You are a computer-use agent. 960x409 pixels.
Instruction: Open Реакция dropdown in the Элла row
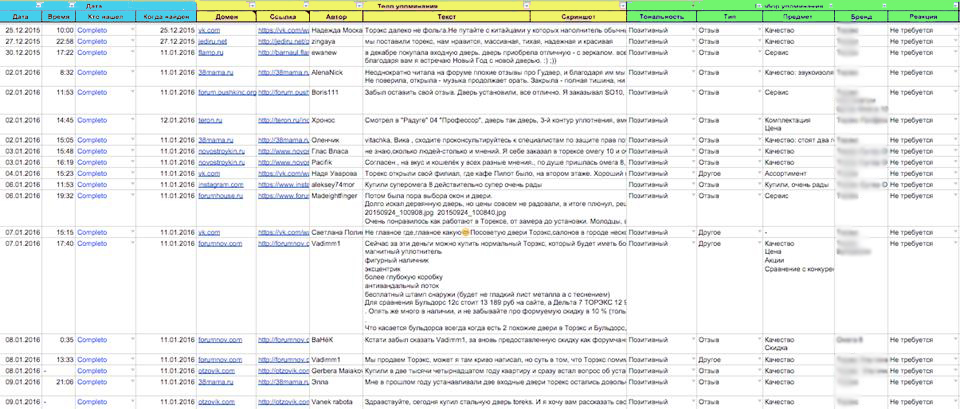pyautogui.click(x=956, y=381)
